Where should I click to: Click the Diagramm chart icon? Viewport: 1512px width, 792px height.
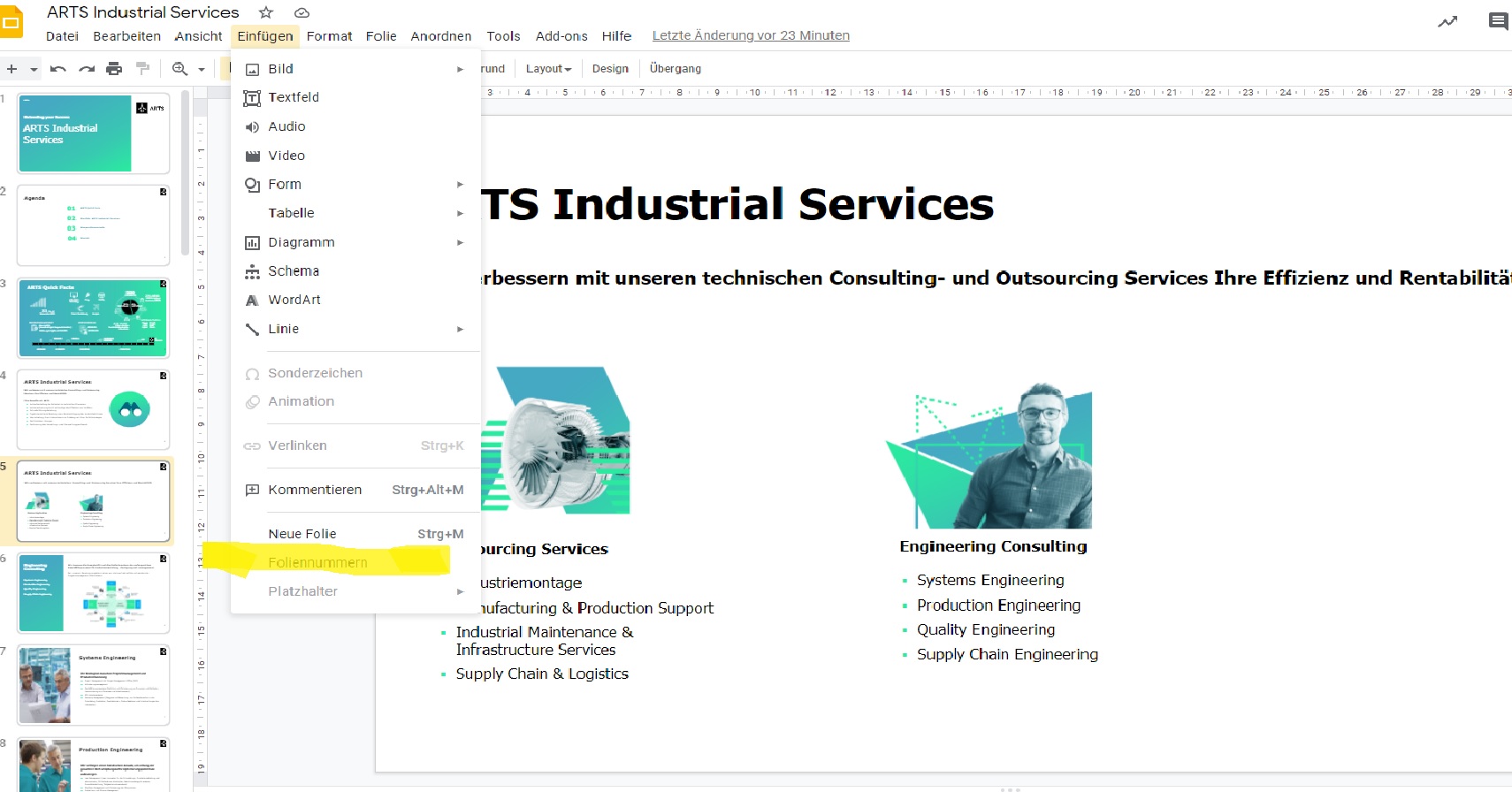252,242
